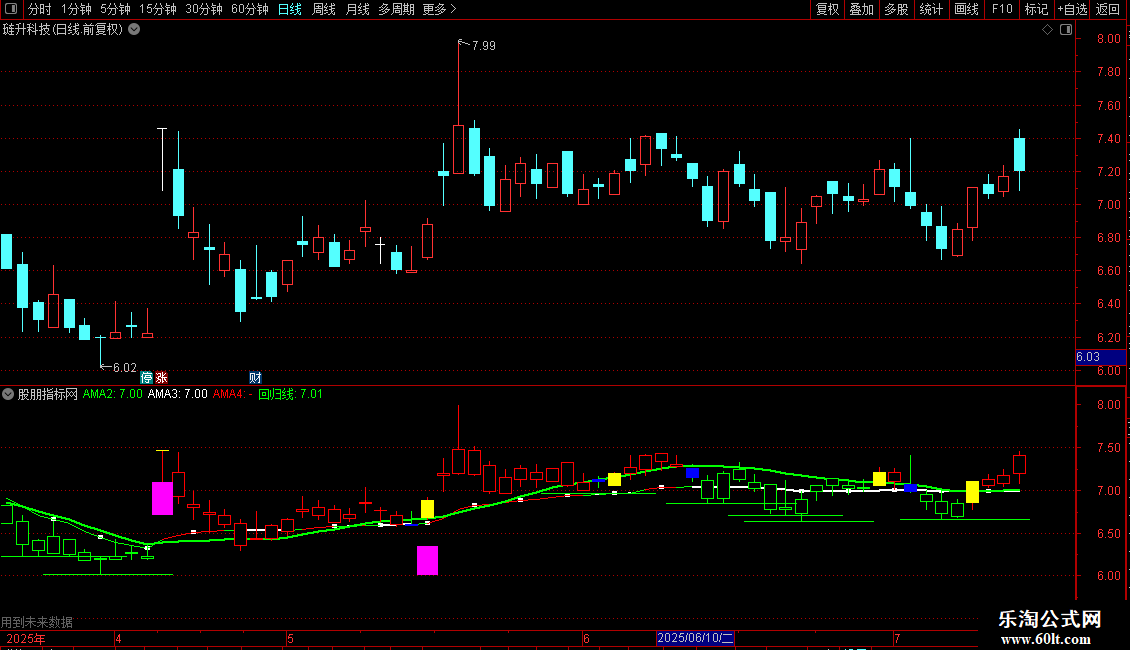Click the lower magenta signal block

[x=427, y=560]
